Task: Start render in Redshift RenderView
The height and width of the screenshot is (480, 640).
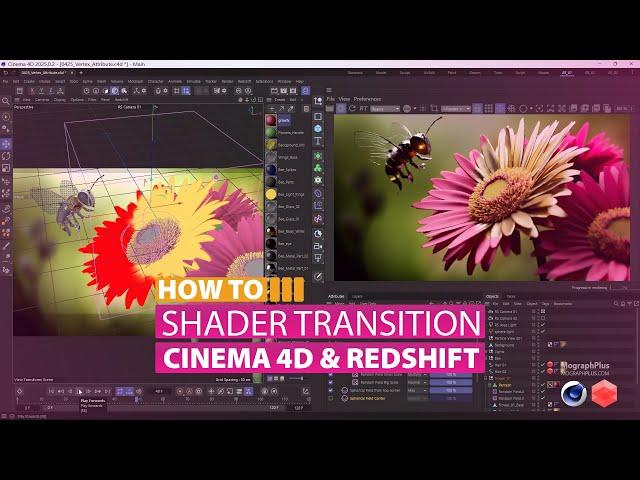Action: [330, 109]
